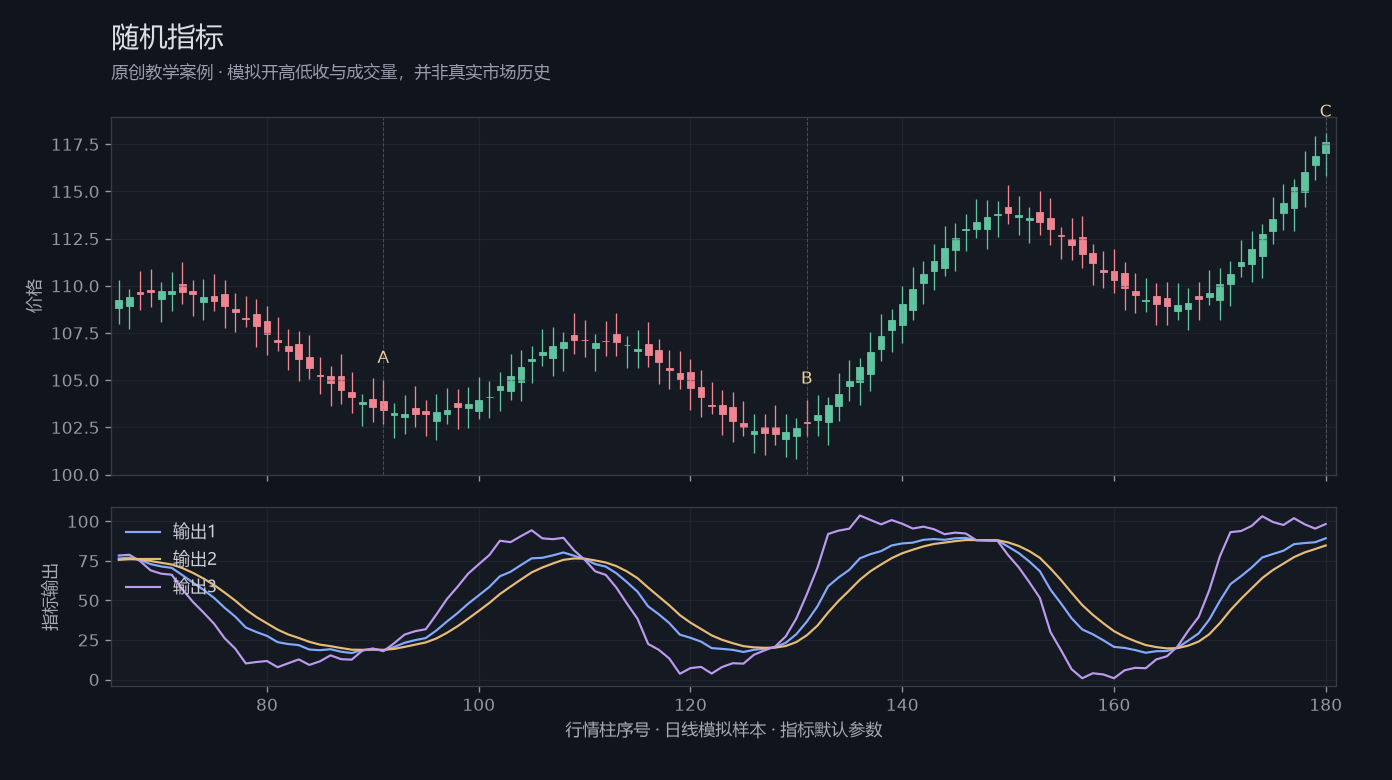Click the 107.5 price axis tick
1392x780 pixels.
click(75, 334)
